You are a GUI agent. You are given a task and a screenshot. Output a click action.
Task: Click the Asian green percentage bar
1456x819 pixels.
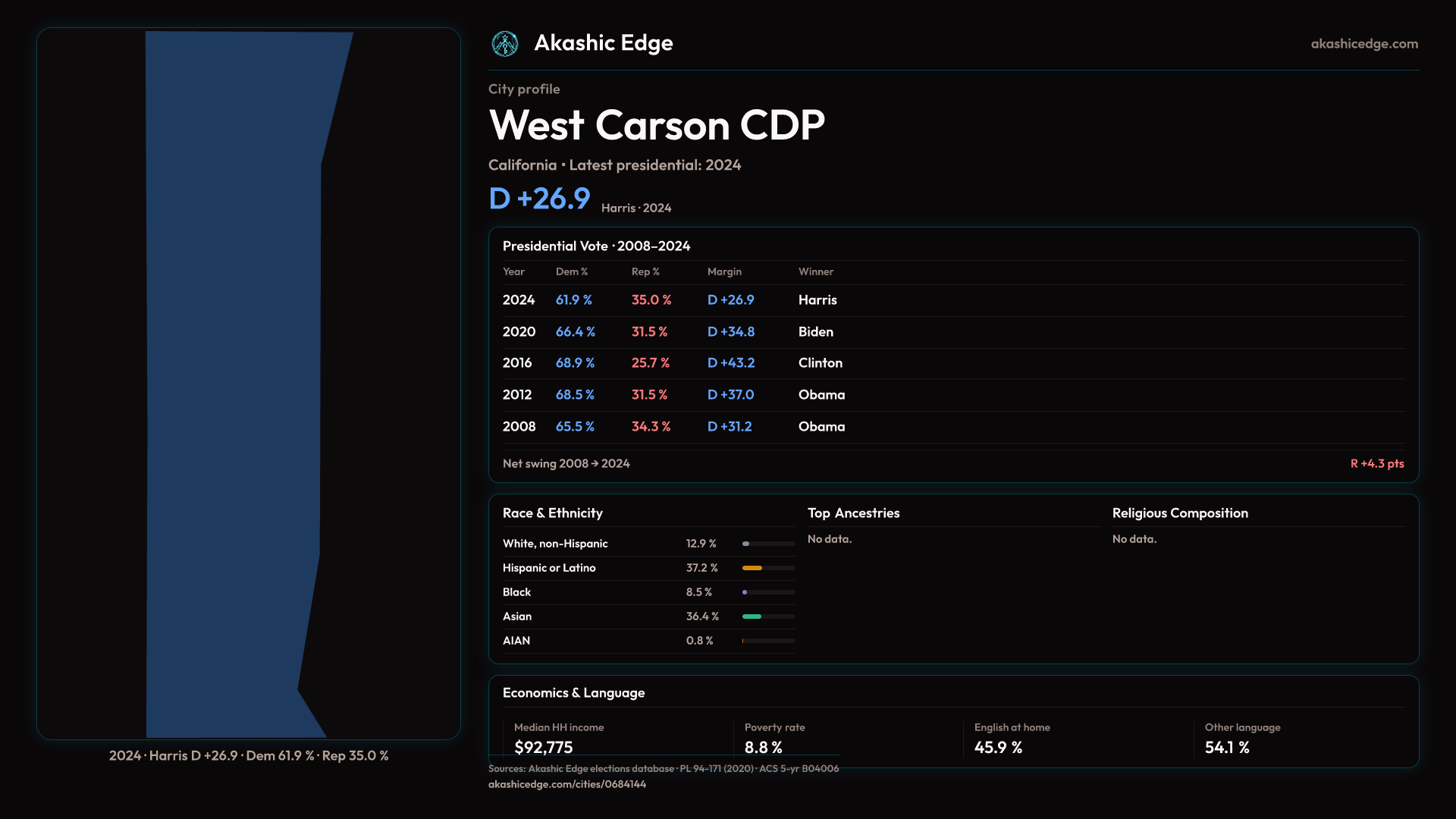pyautogui.click(x=752, y=617)
